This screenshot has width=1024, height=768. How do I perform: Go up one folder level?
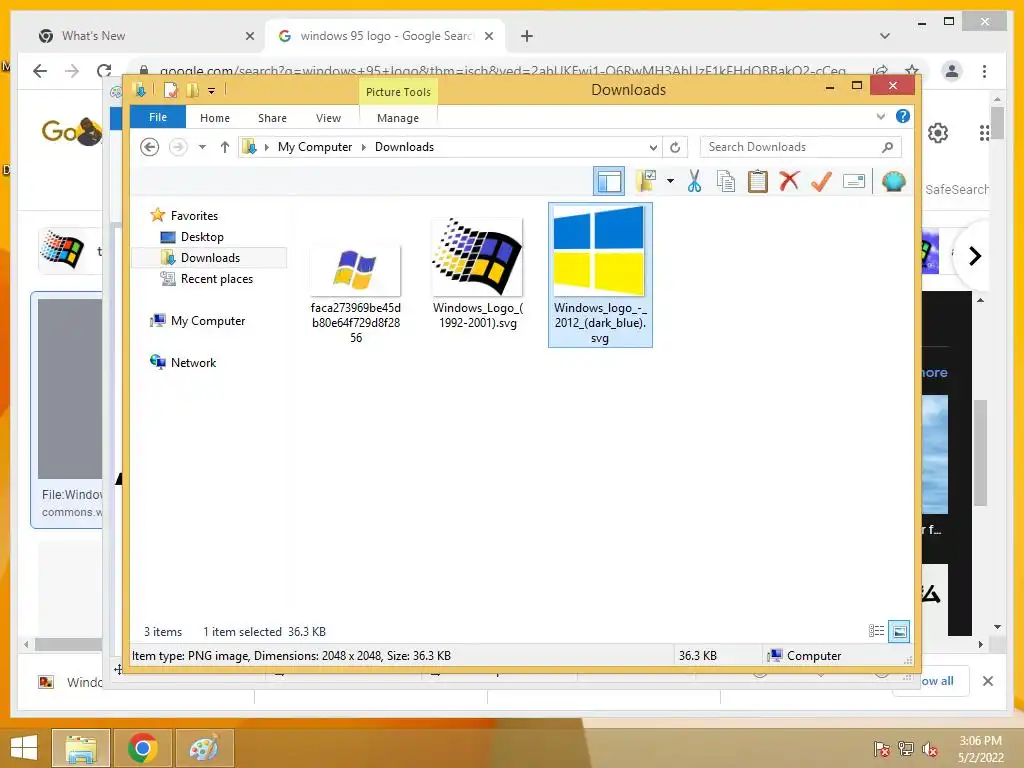pyautogui.click(x=225, y=147)
